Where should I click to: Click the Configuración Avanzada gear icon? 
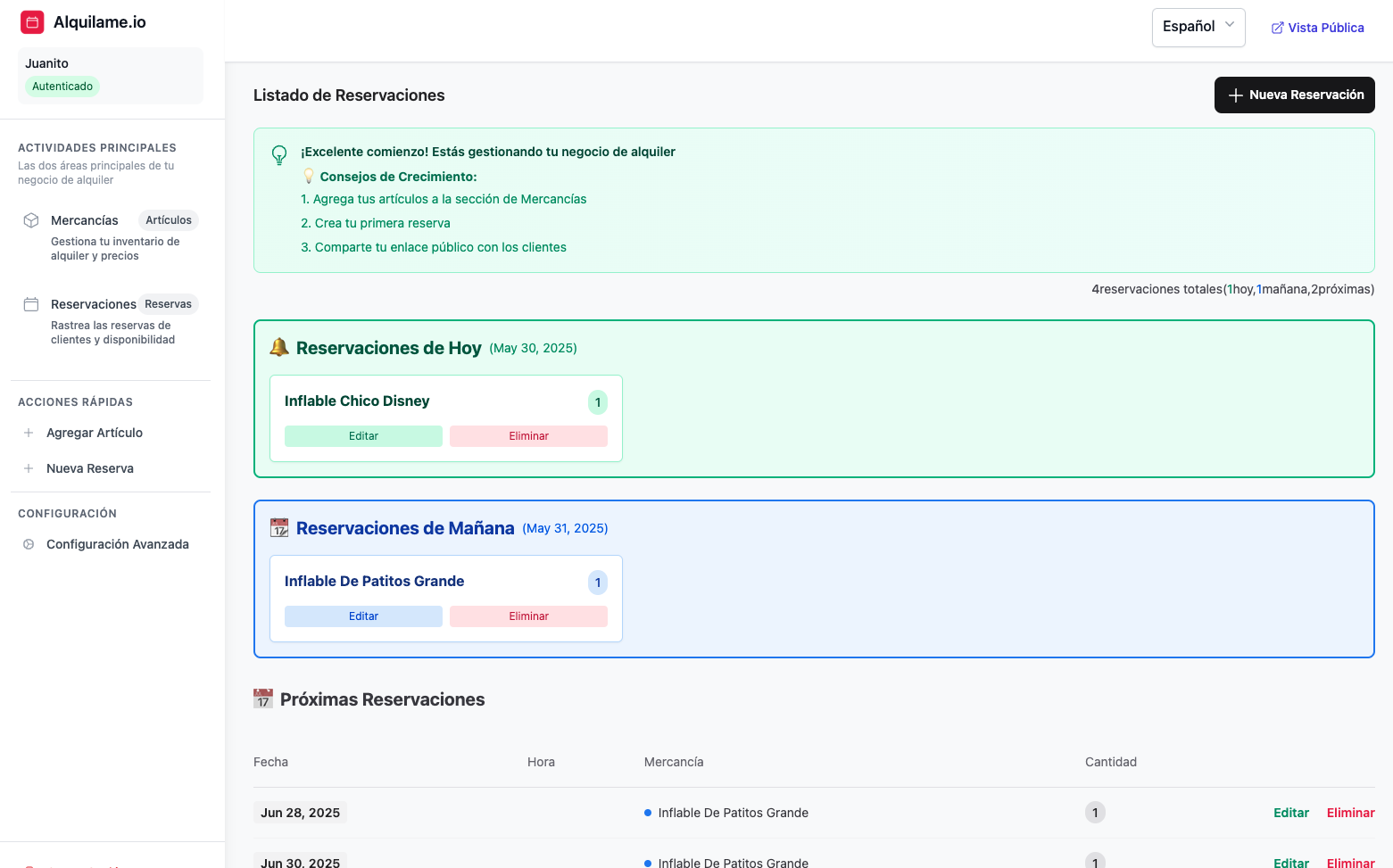(x=29, y=544)
